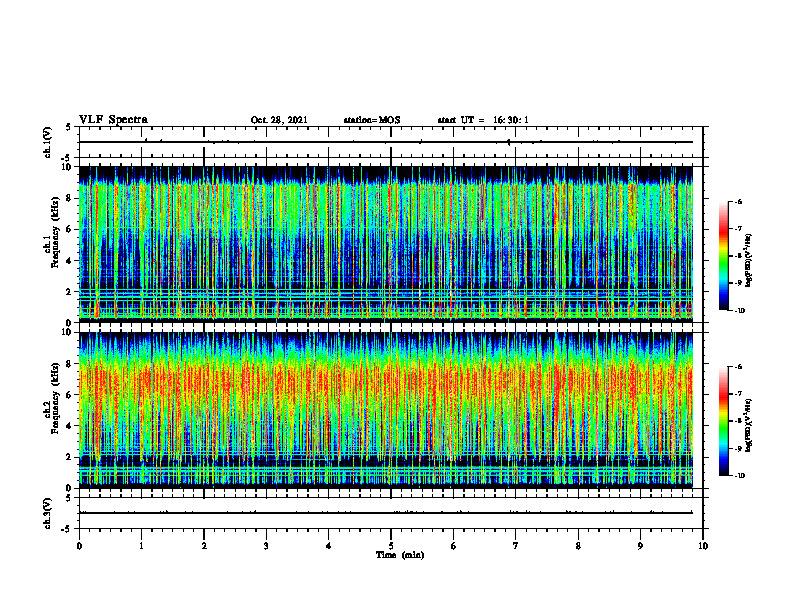Viewport: 792px width, 612px height.
Task: Click the 'ch.1(V)' axis label
Action: tap(47, 142)
